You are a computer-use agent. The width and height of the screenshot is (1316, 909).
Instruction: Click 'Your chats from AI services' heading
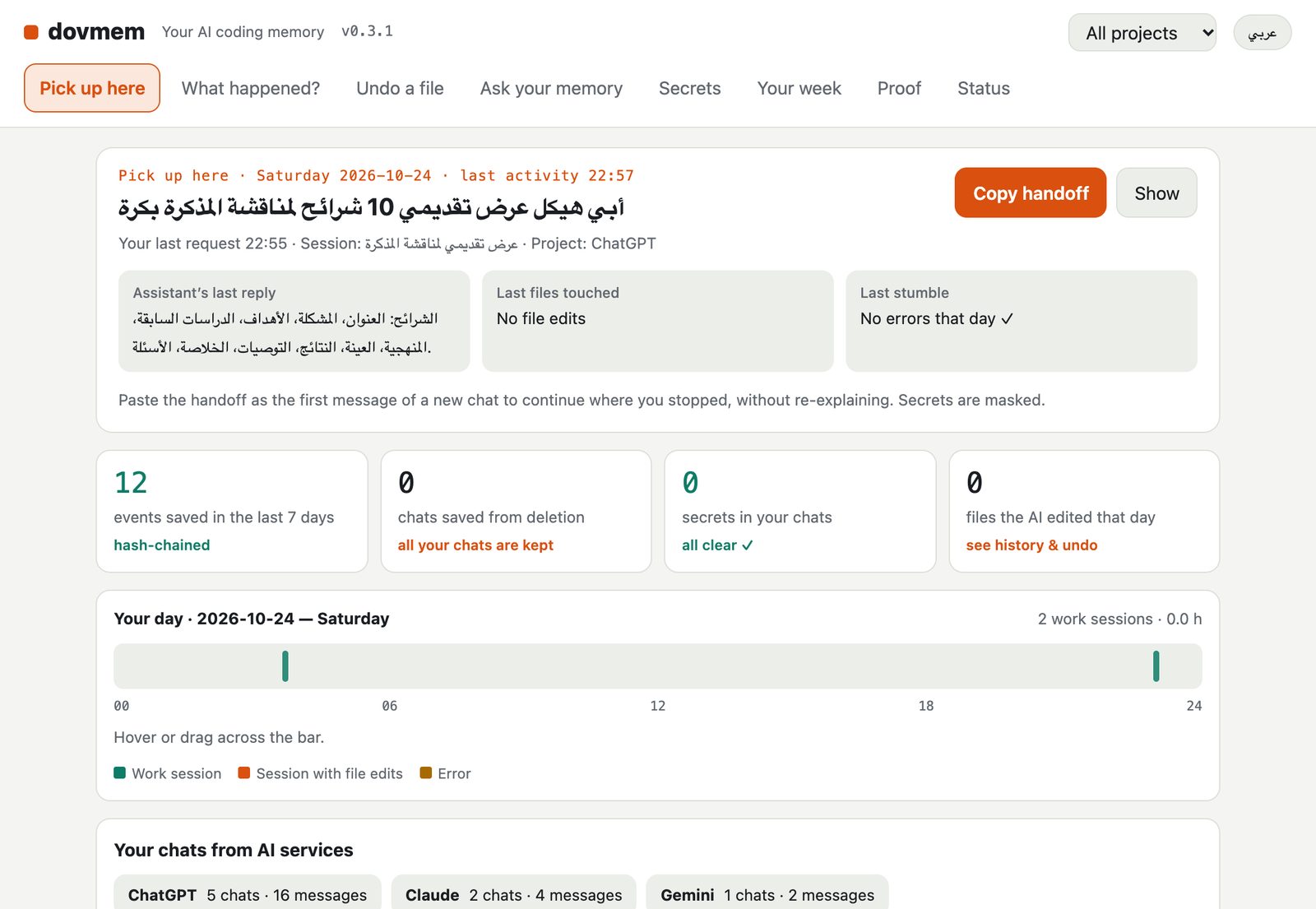tap(234, 850)
